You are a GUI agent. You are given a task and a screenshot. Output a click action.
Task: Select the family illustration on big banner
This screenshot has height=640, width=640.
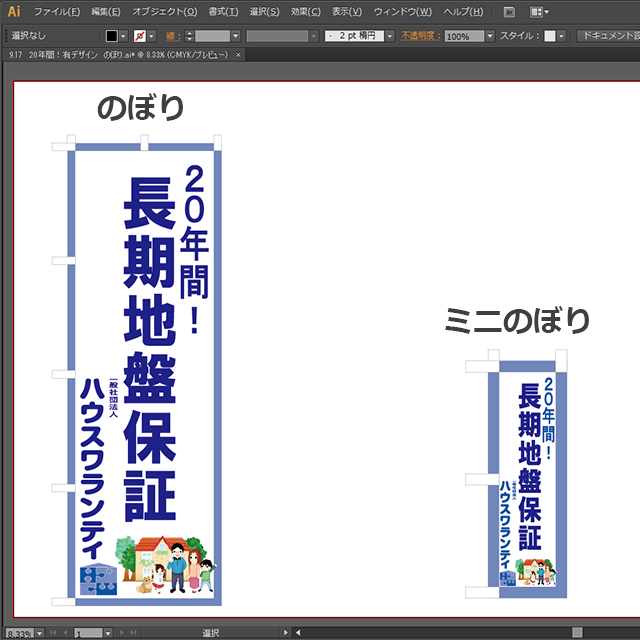(165, 565)
